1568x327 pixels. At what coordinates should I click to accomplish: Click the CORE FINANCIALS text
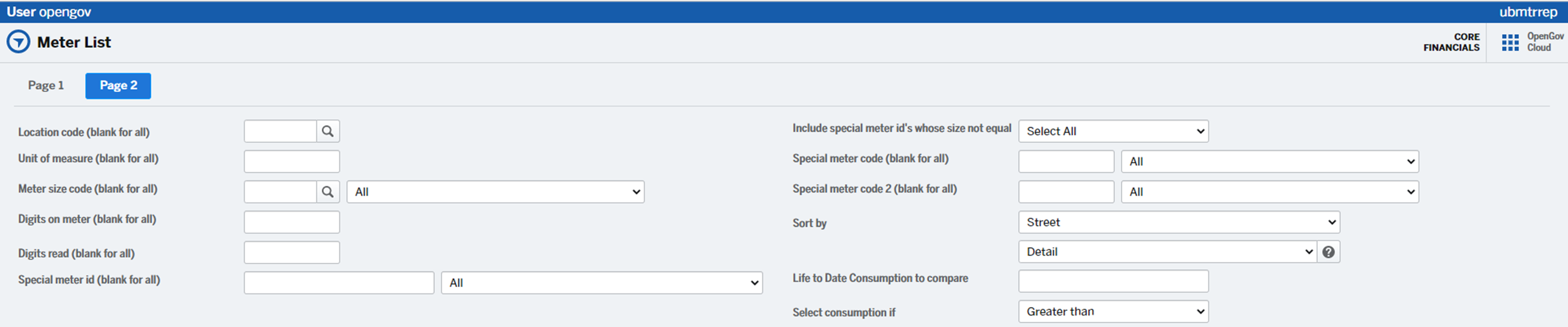pos(1451,42)
